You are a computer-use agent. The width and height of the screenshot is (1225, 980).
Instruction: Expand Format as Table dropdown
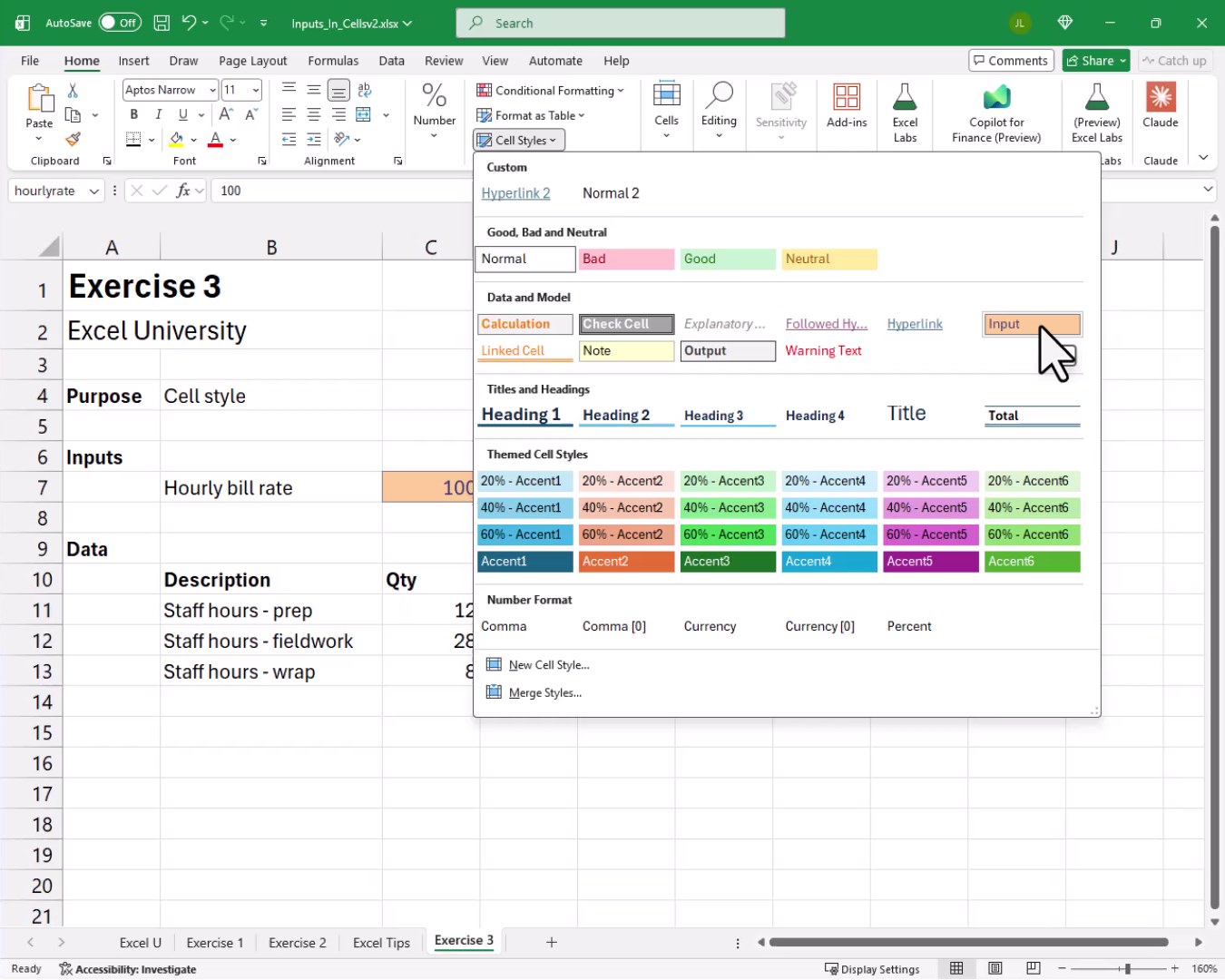[x=531, y=115]
